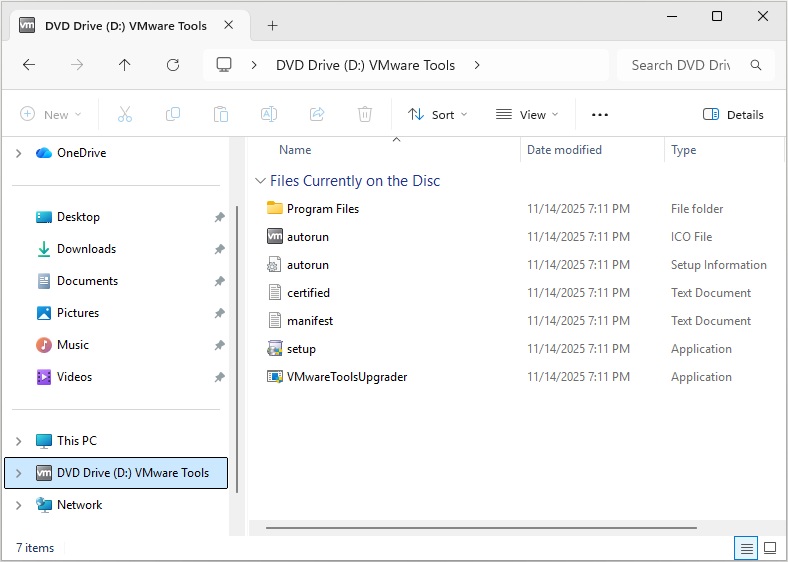788x562 pixels.
Task: Refresh the current folder view
Action: pos(173,65)
